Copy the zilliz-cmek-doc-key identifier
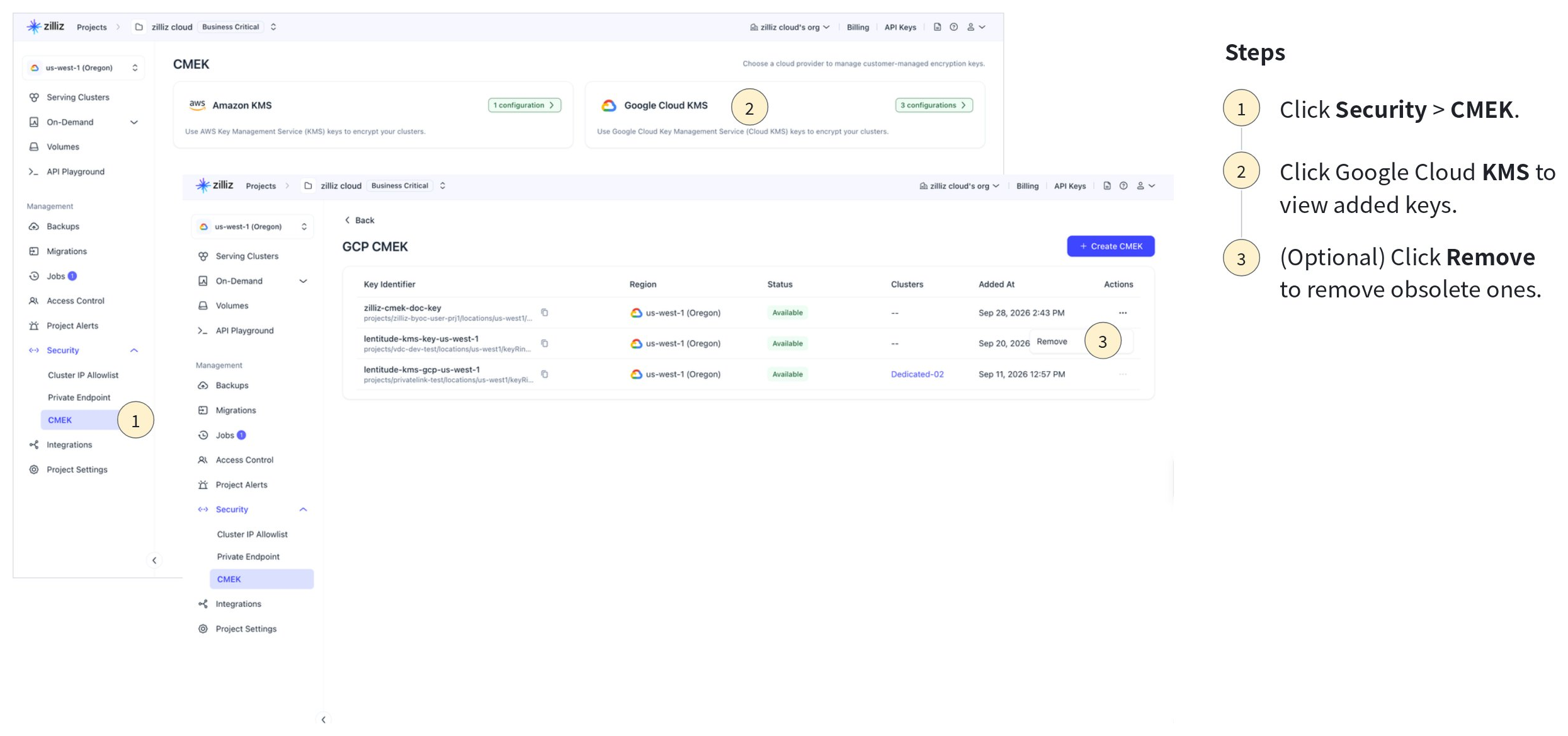The width and height of the screenshot is (1568, 736). 545,313
